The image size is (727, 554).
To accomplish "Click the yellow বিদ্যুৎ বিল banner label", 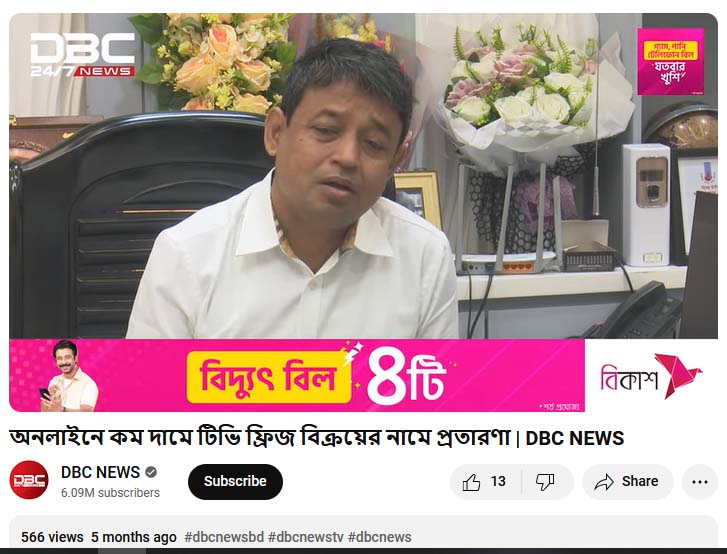I will [x=268, y=377].
